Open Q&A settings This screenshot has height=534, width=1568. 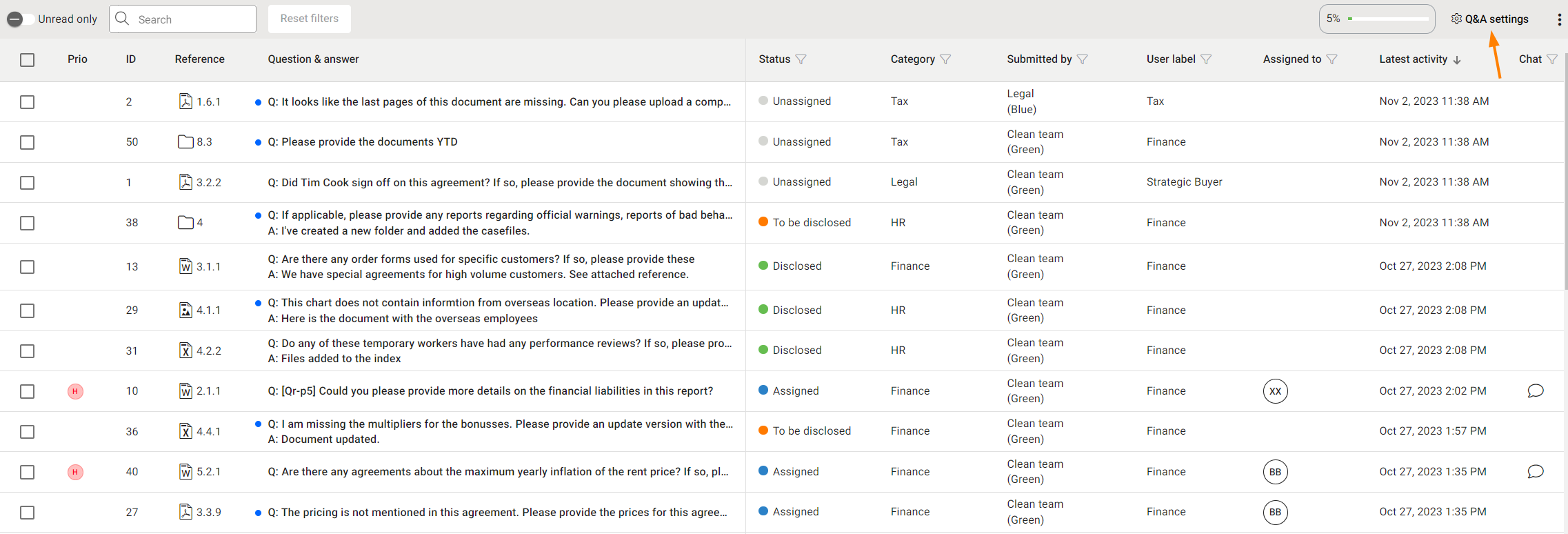(1489, 19)
